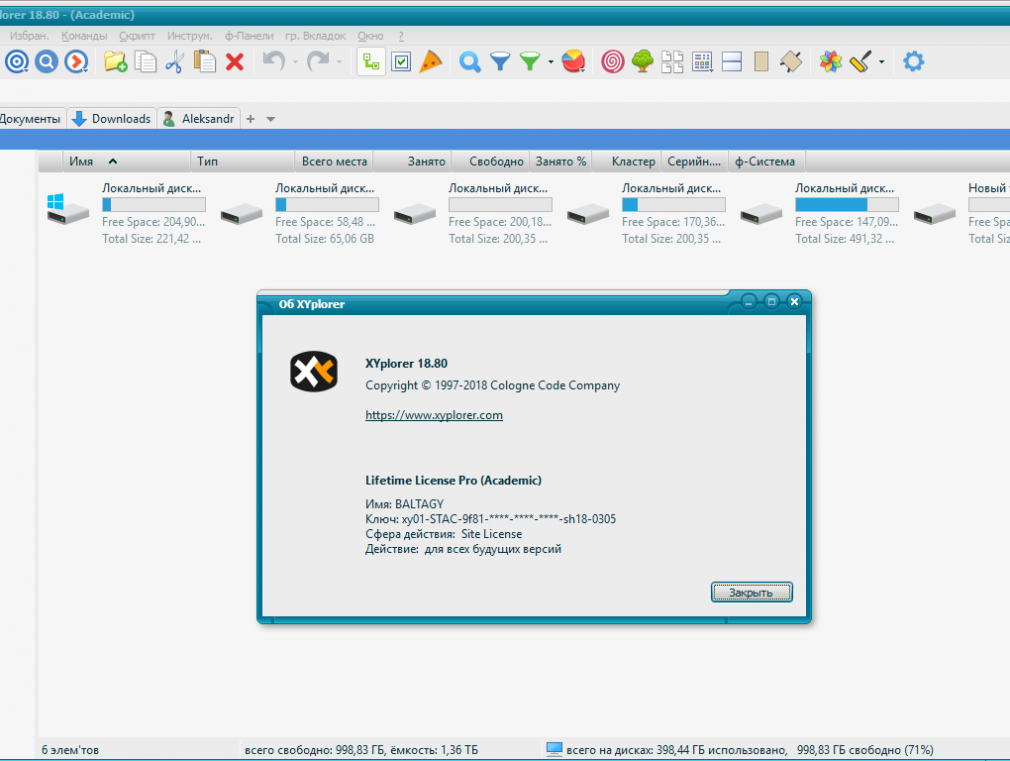This screenshot has width=1010, height=761.
Task: Open Find Files with the blue magnifier
Action: [x=470, y=62]
